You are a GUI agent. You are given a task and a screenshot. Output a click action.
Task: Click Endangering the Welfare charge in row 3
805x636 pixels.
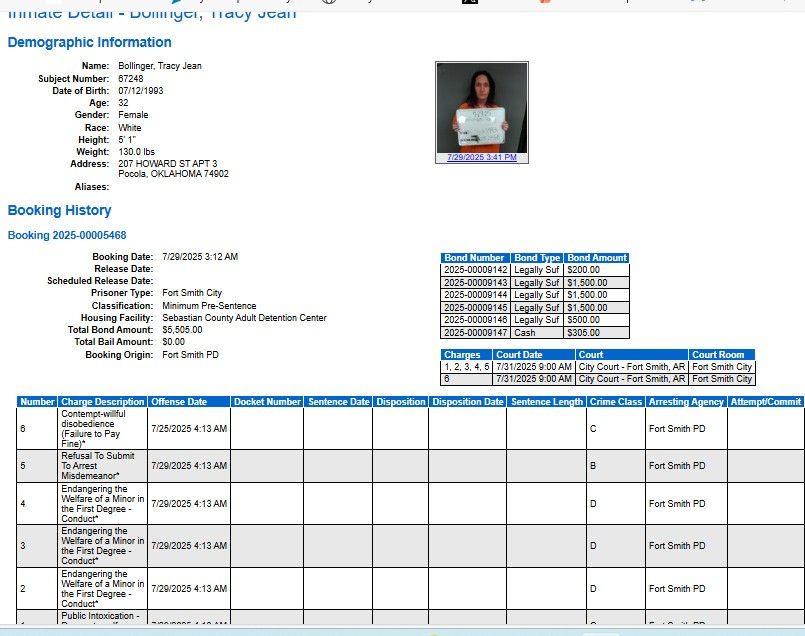pos(103,546)
